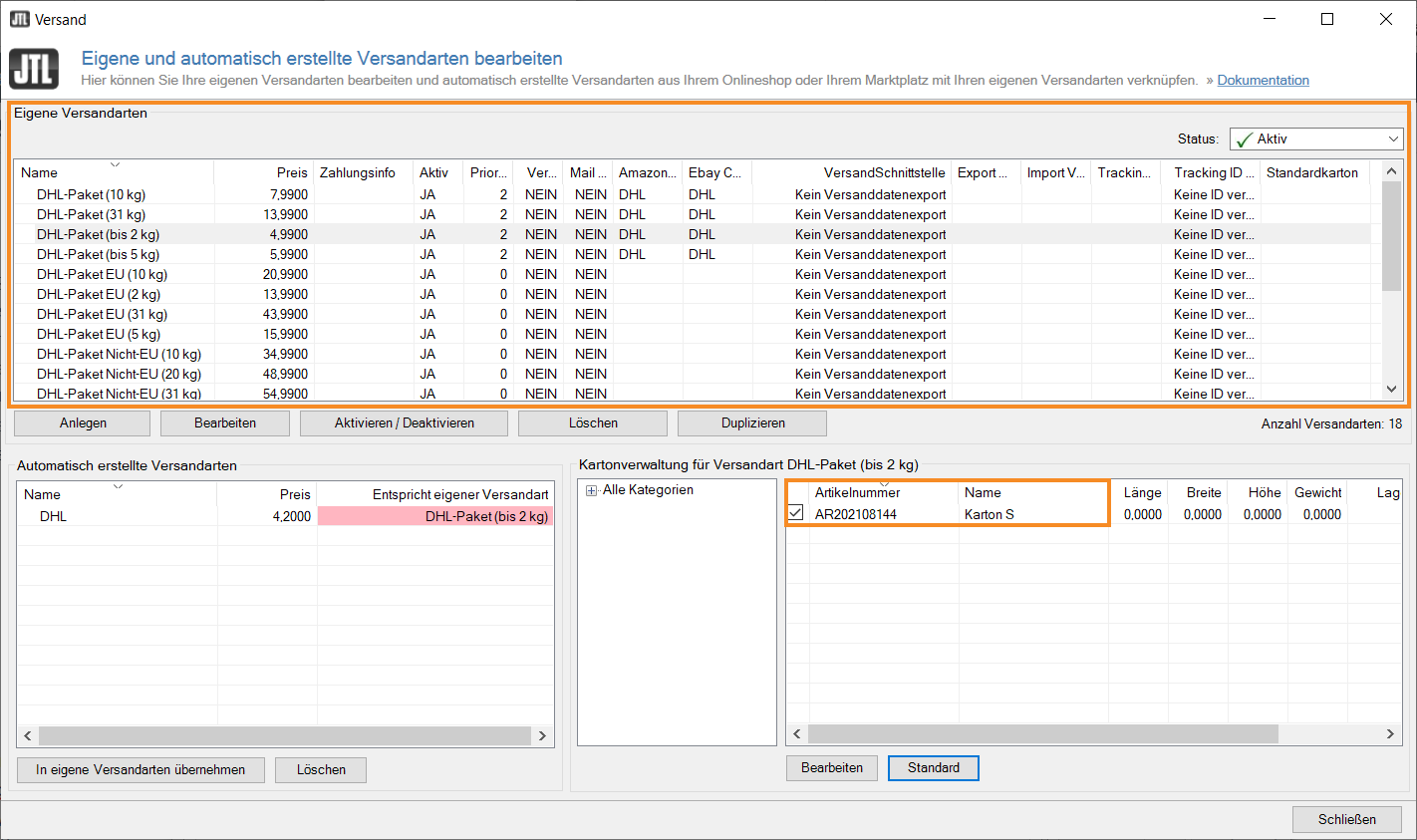Sort by Name column in Eigene Versandarten
1417x840 pixels.
click(x=115, y=172)
